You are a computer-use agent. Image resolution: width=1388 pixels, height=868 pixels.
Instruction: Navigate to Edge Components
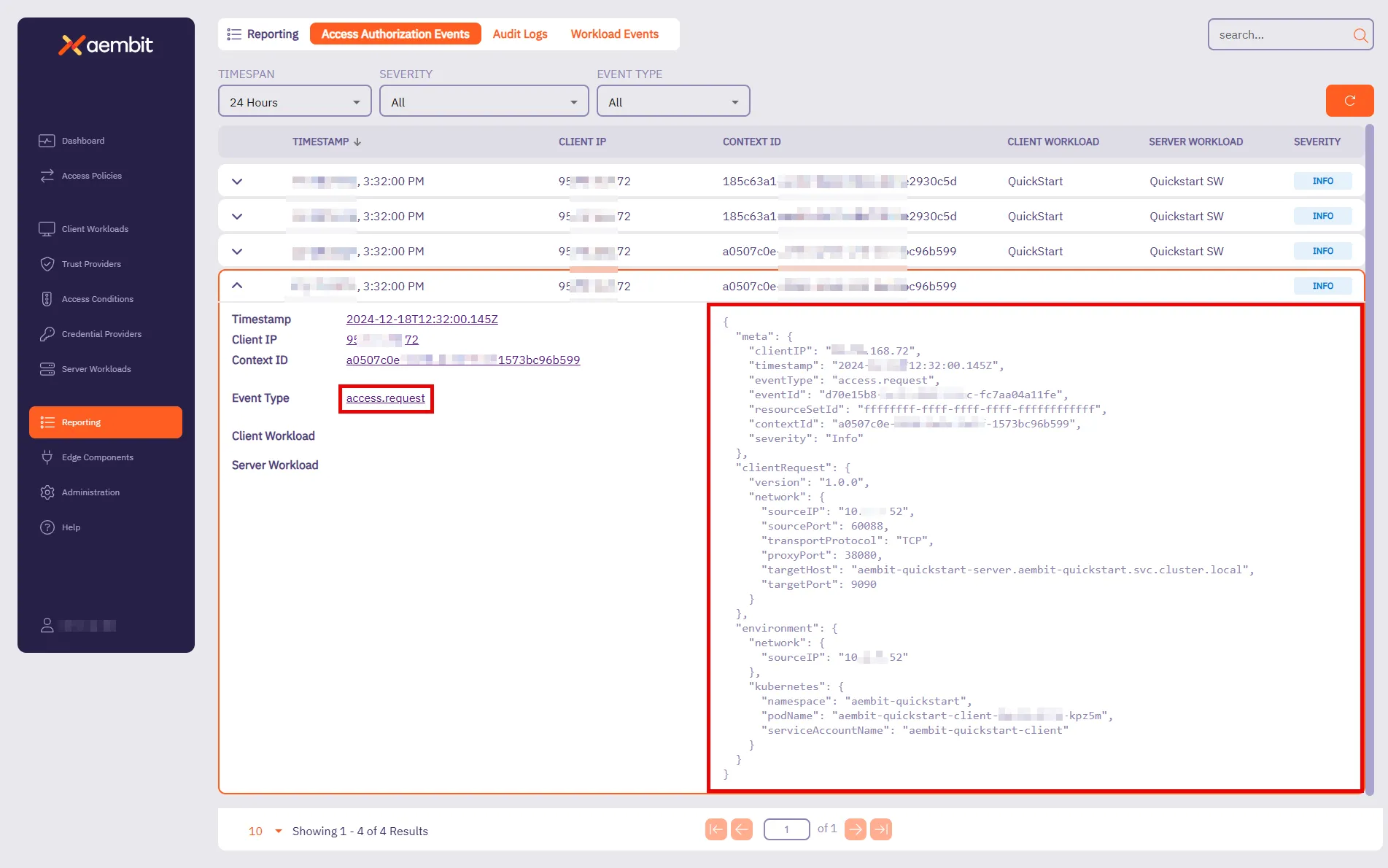pos(97,457)
